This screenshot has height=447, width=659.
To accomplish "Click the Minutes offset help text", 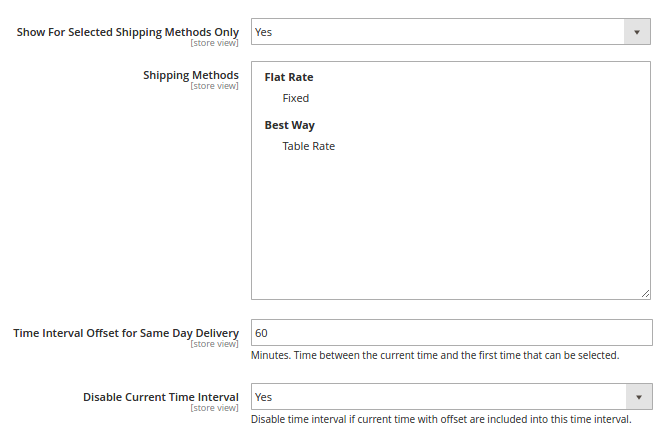I will coord(435,355).
